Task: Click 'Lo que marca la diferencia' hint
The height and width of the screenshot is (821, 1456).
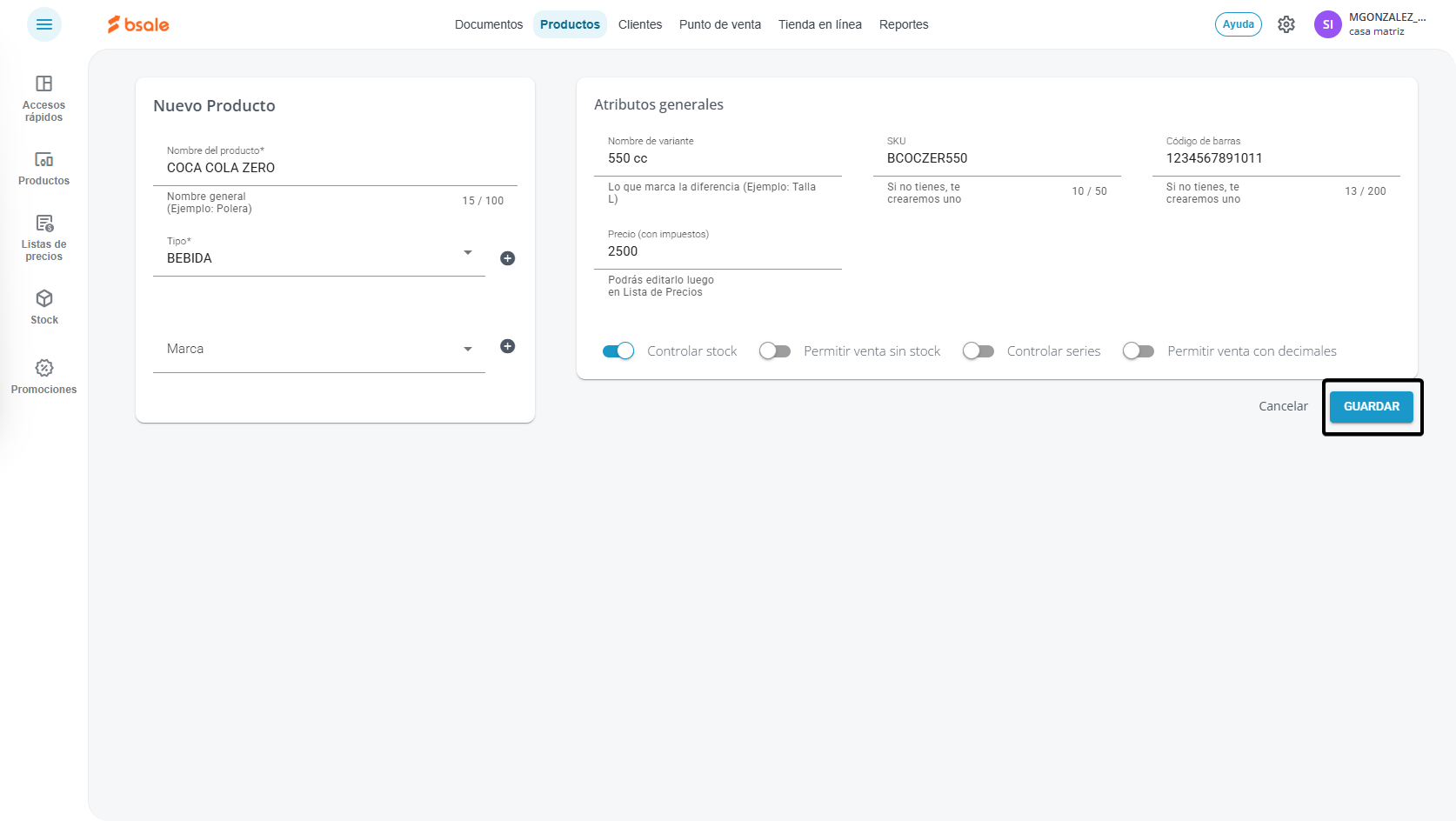Action: point(711,193)
